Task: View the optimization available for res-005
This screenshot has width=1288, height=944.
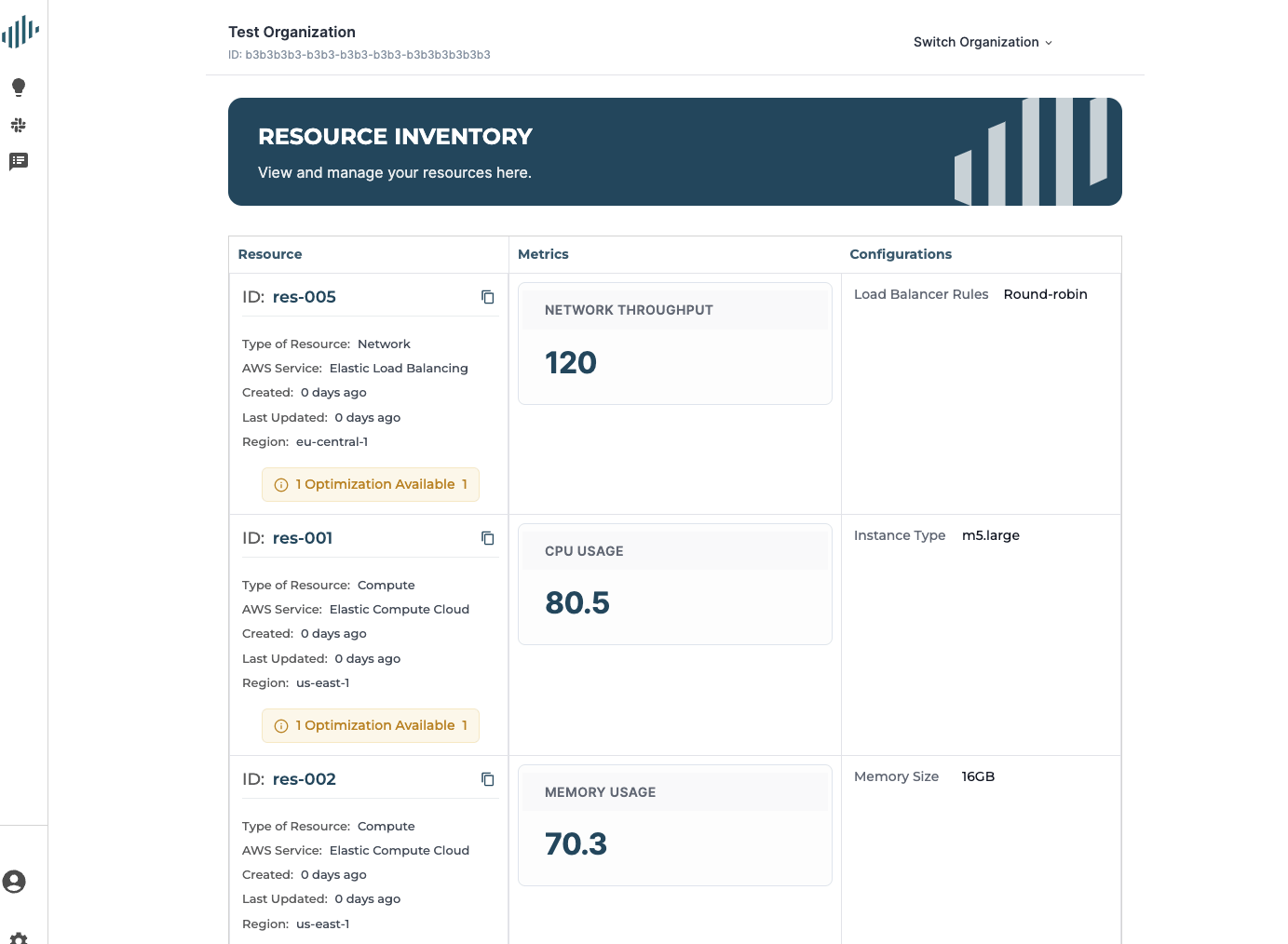Action: point(371,484)
